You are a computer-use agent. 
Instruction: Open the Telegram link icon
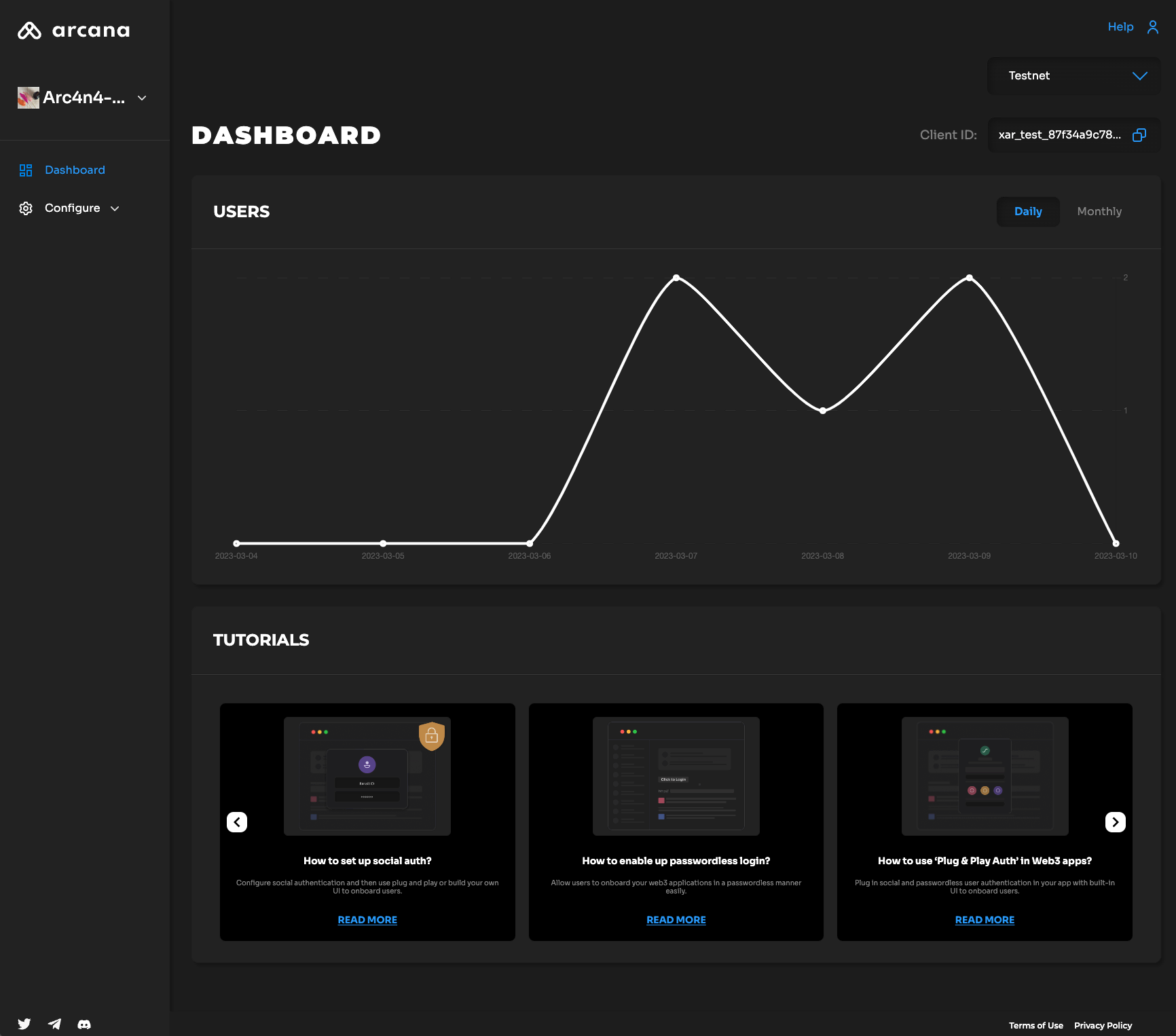pyautogui.click(x=54, y=1024)
